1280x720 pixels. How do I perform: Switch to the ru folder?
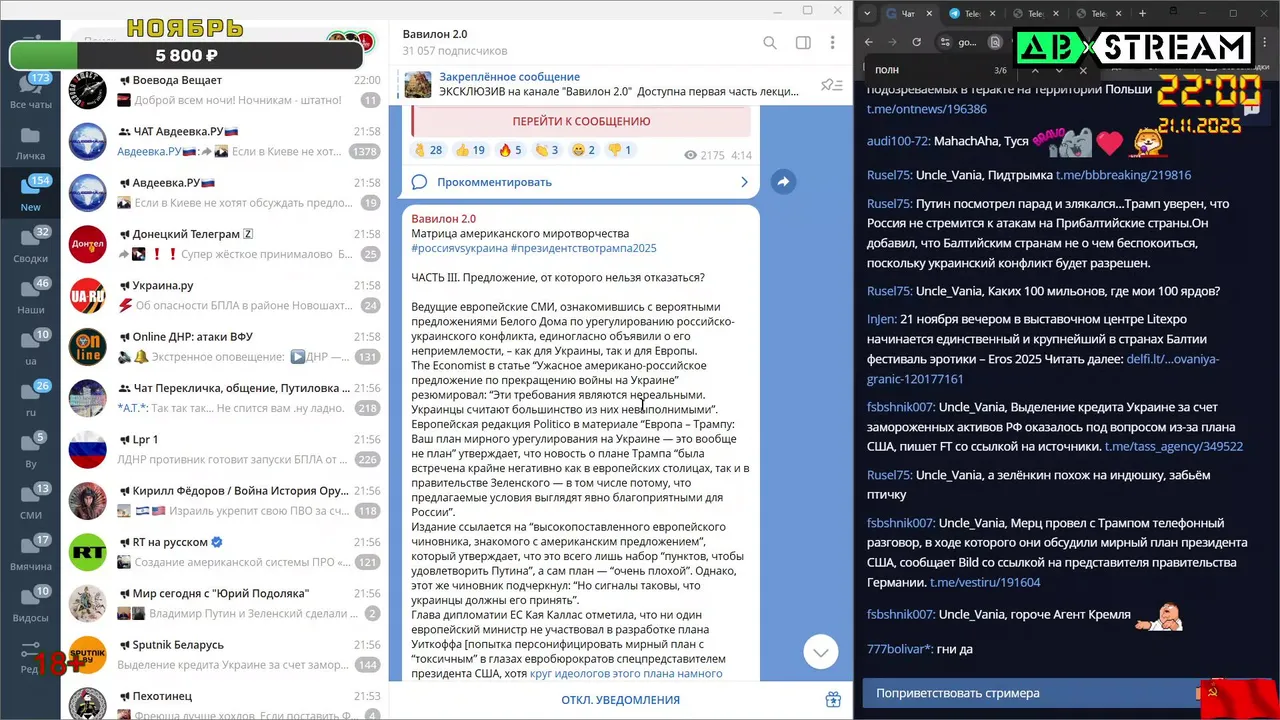click(30, 399)
